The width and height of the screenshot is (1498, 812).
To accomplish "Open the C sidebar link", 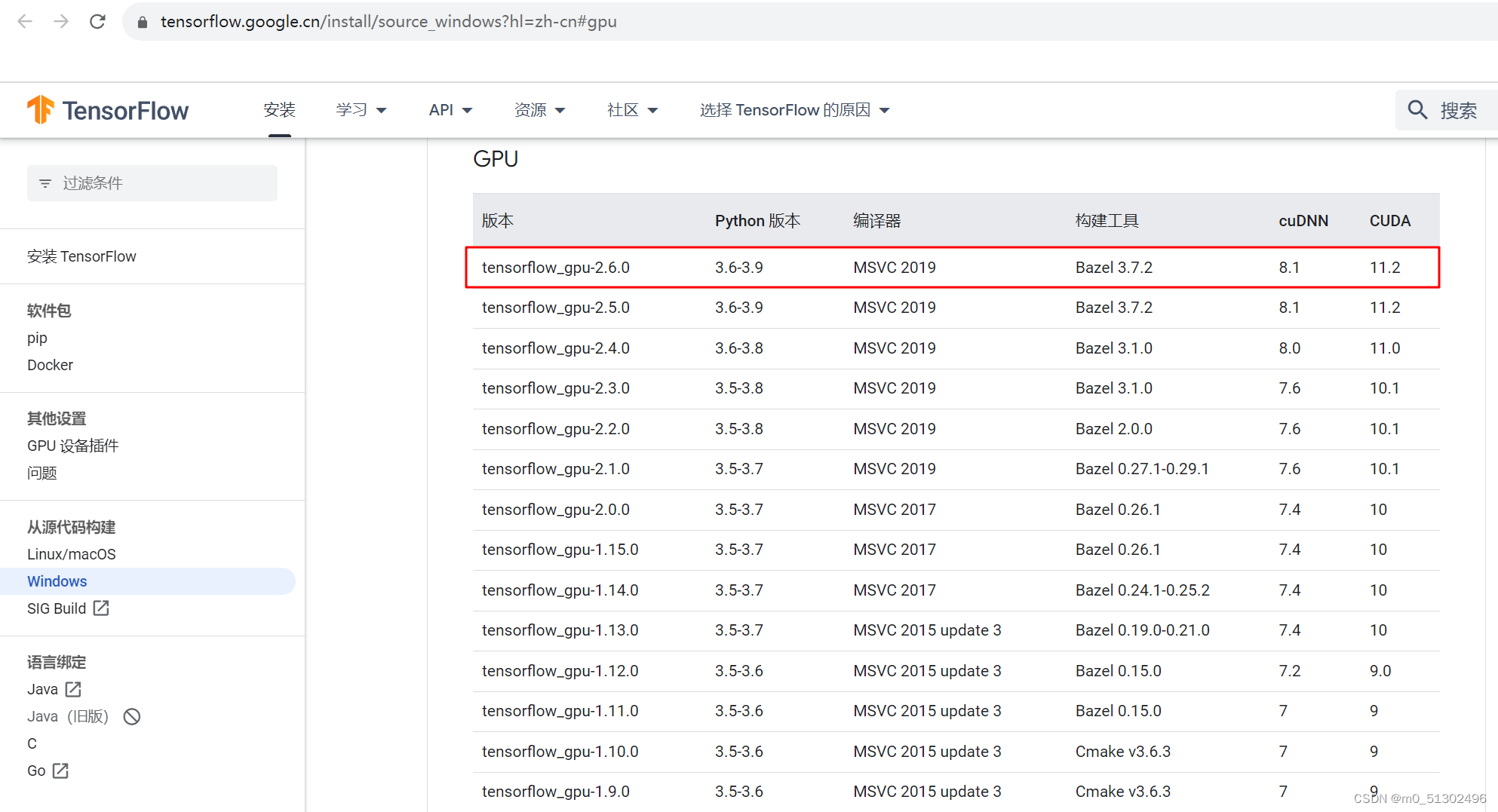I will coord(32,743).
